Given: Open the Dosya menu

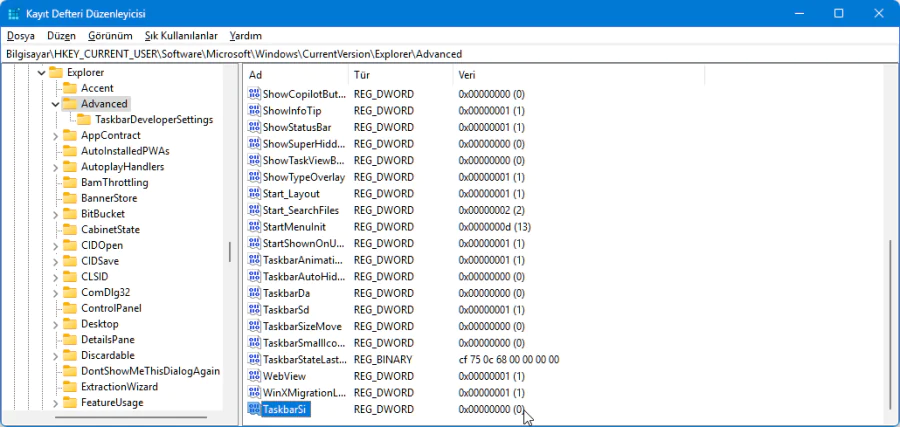Looking at the screenshot, I should click(x=20, y=35).
